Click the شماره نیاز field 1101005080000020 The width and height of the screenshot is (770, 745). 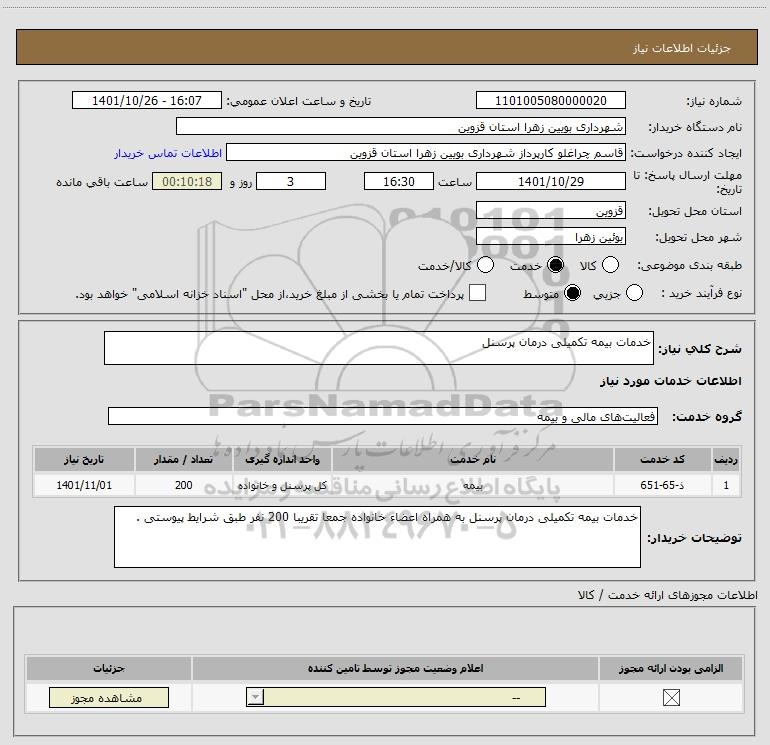point(550,100)
